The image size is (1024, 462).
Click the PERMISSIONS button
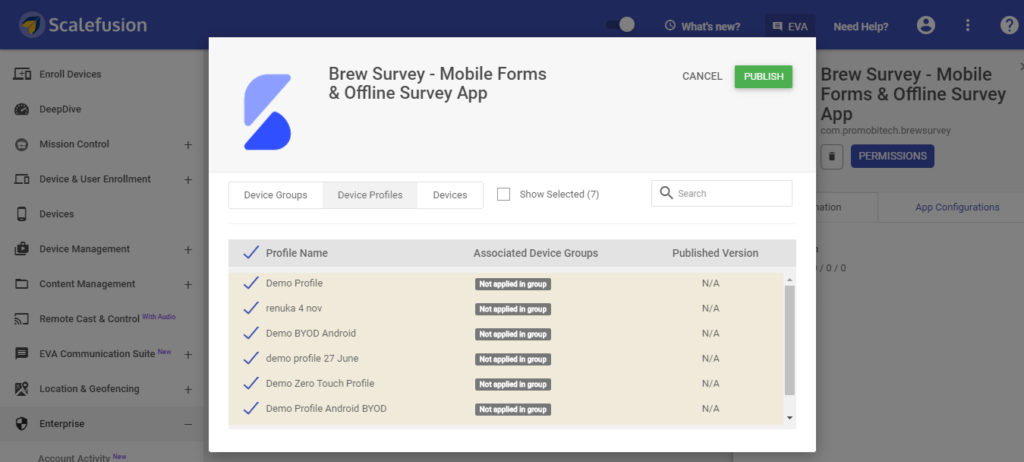point(892,156)
